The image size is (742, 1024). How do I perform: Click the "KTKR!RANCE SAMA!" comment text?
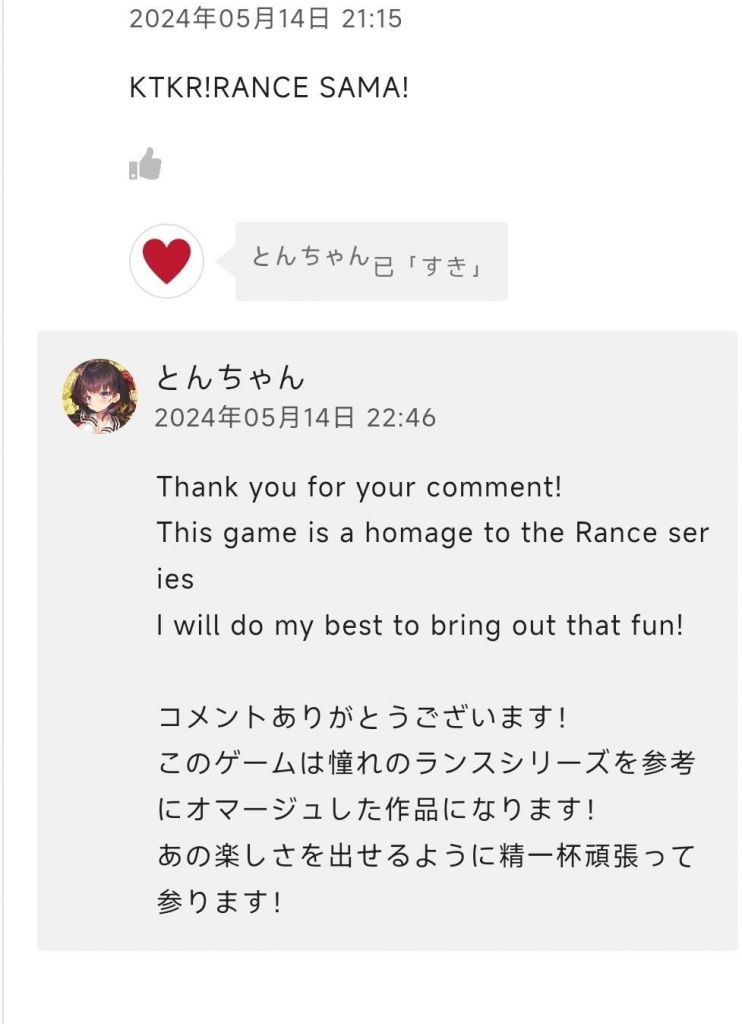coord(269,88)
